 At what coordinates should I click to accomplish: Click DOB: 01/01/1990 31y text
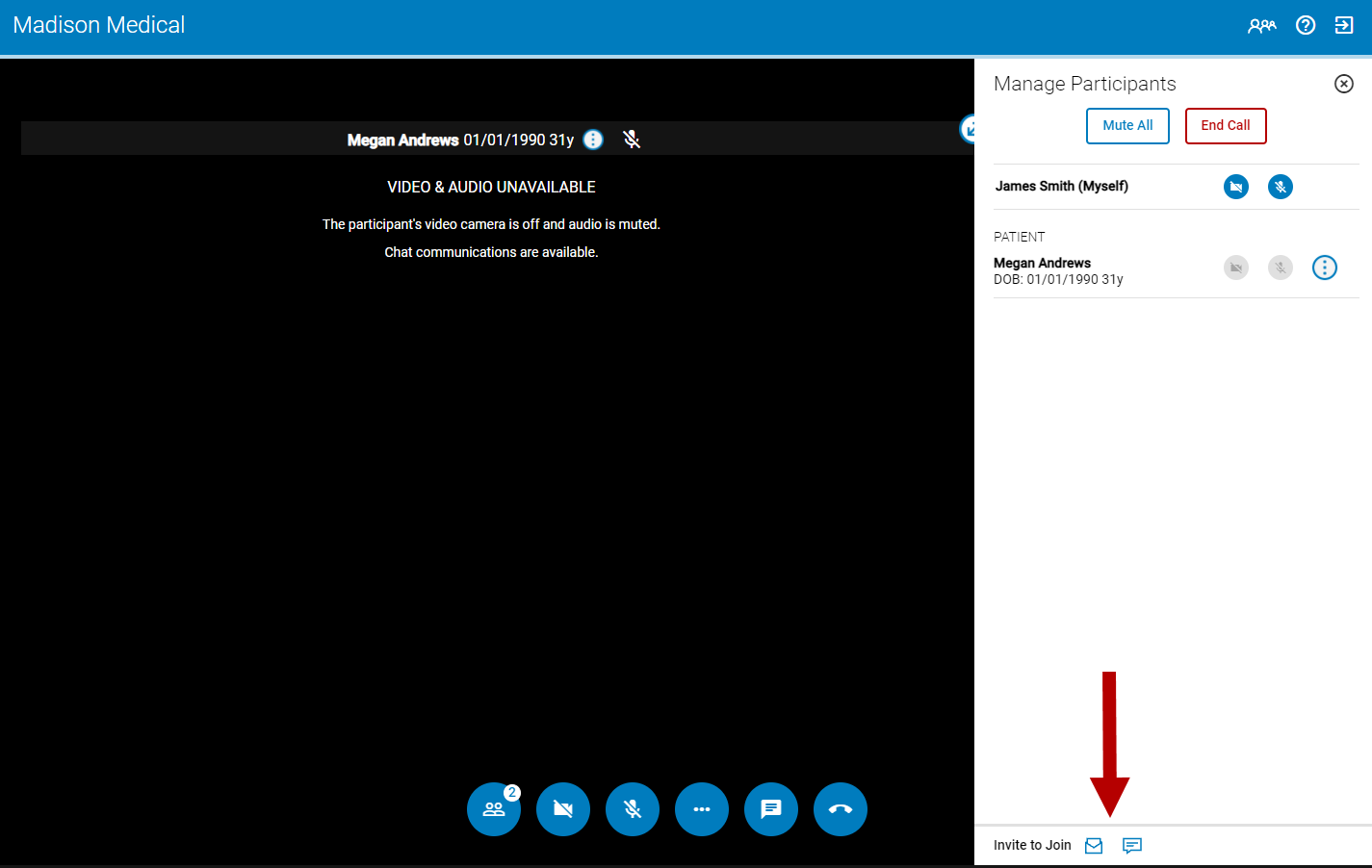point(1058,279)
